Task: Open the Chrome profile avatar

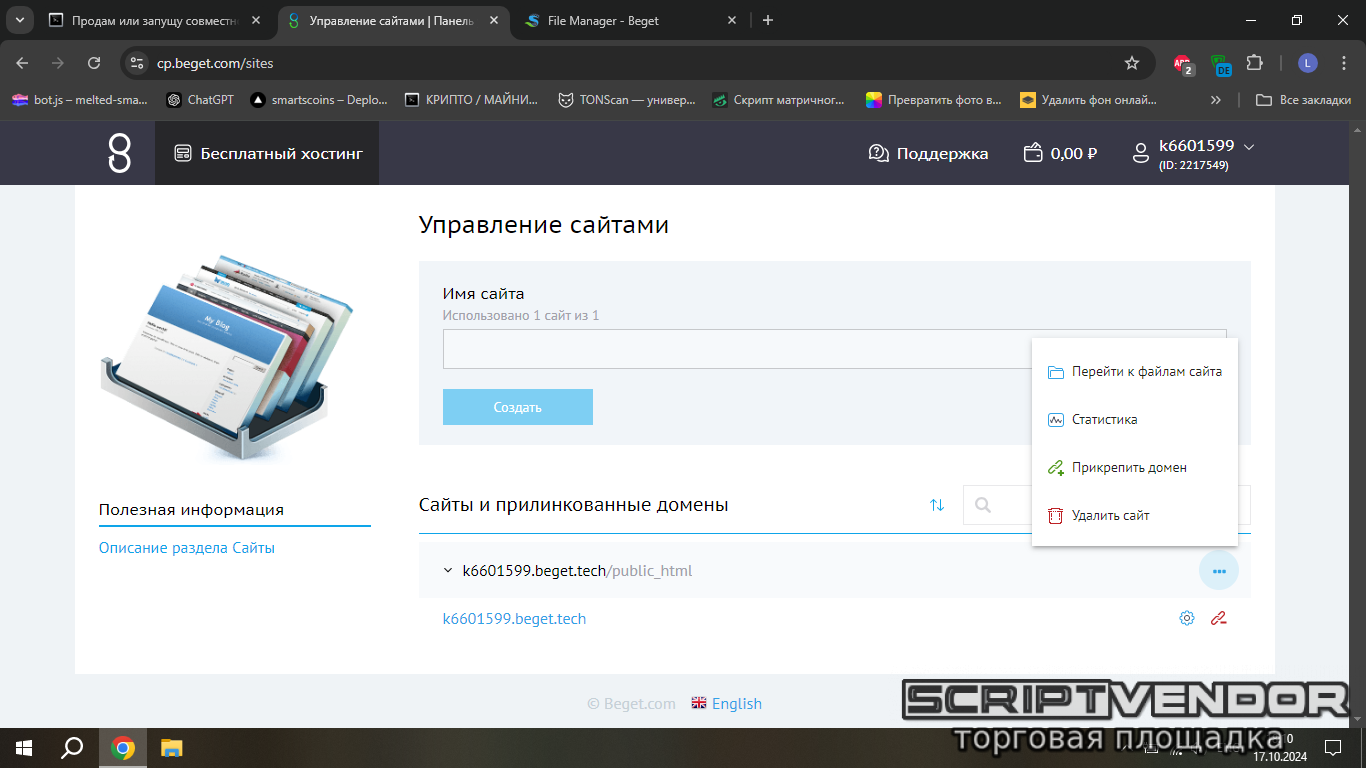Action: coord(1308,63)
